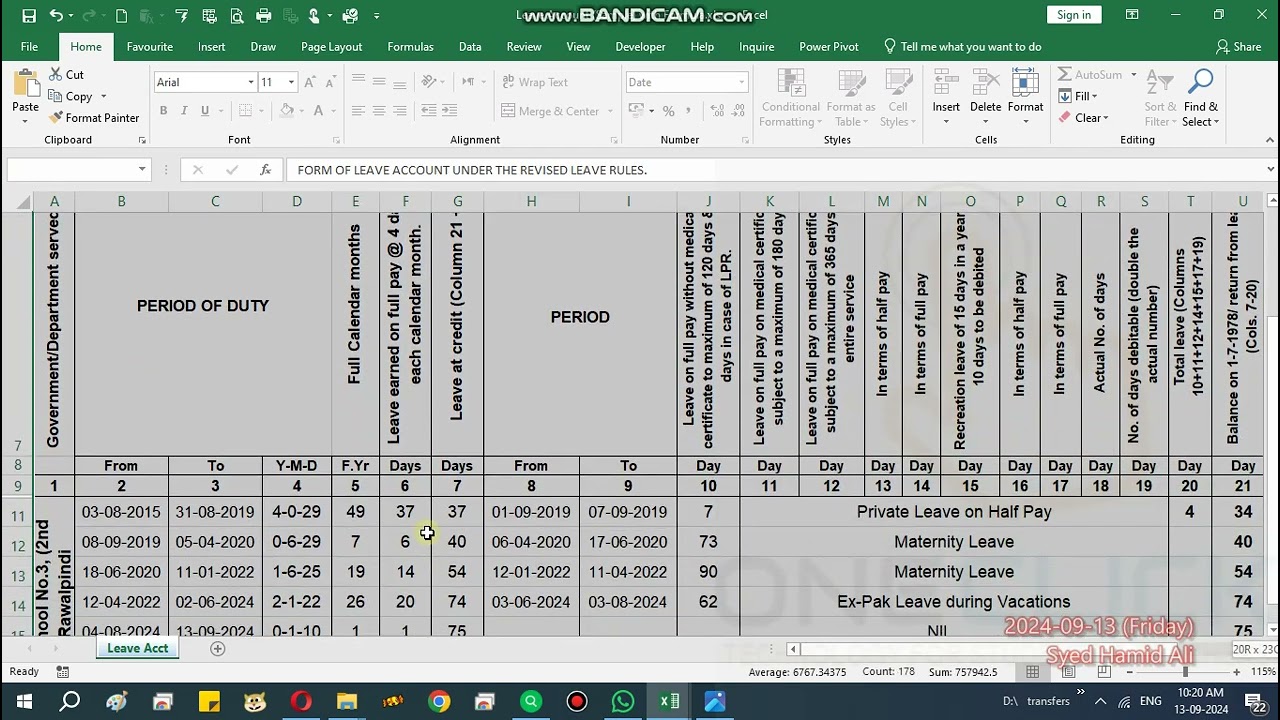Open the font size 11 dropdown
1280x720 pixels.
coord(291,82)
